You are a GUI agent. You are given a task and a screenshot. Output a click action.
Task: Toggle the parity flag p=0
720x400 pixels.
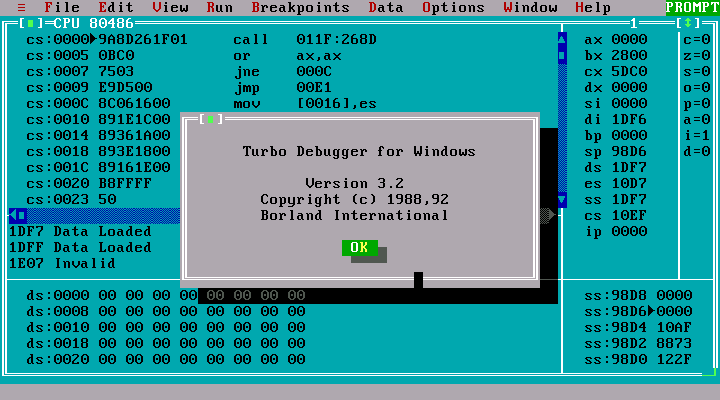pos(697,103)
